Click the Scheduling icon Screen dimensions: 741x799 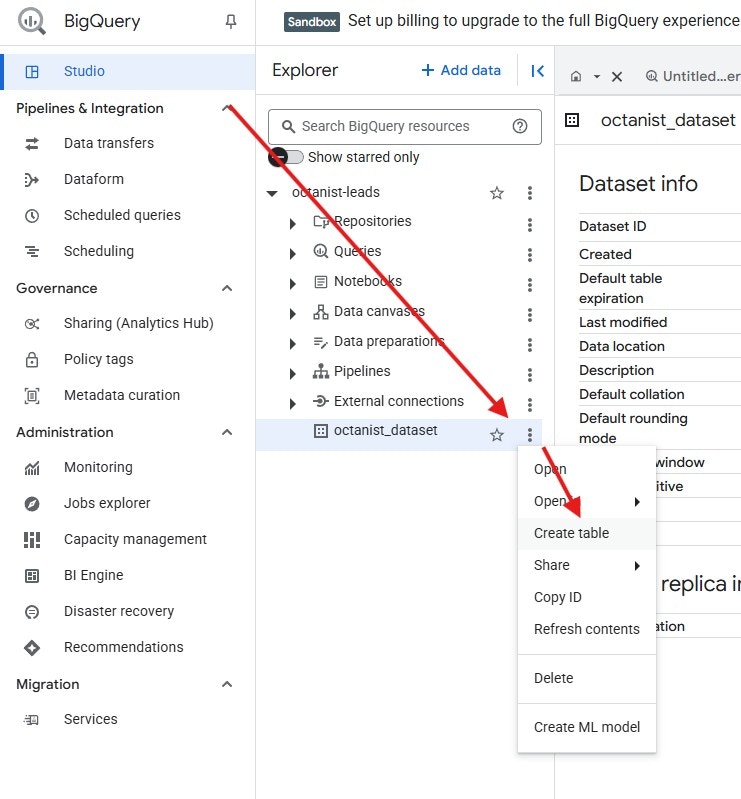(32, 252)
